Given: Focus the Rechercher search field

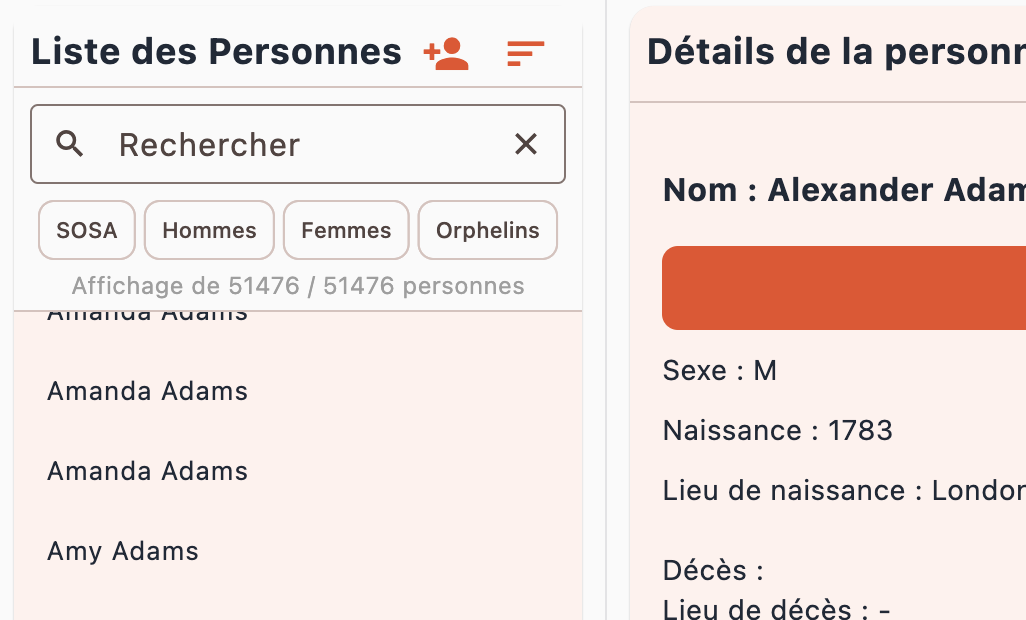Looking at the screenshot, I should tap(298, 144).
